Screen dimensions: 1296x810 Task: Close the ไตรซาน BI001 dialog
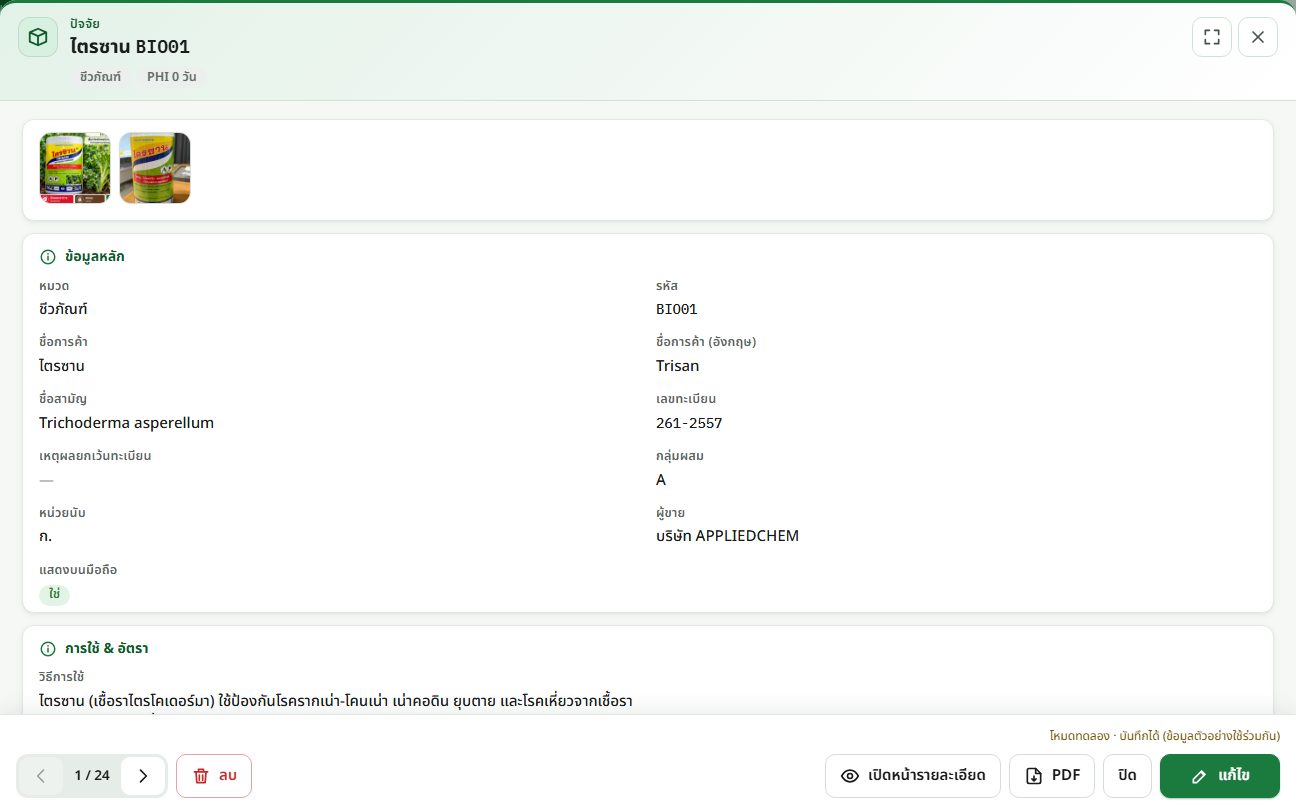(1258, 37)
